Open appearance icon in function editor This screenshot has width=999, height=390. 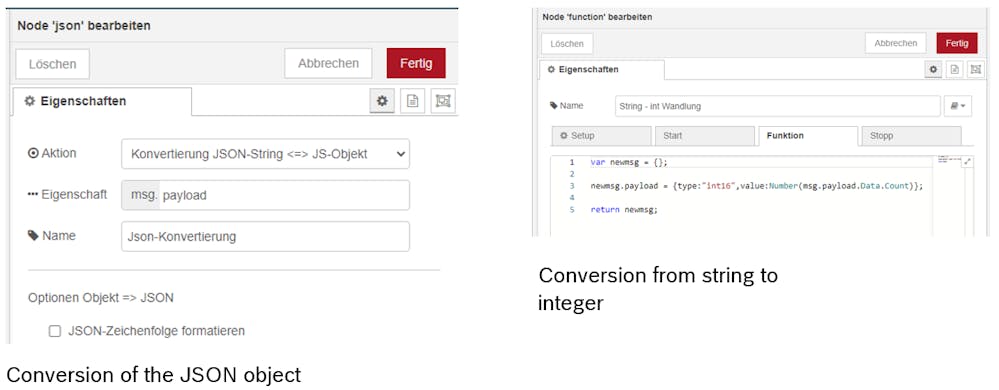point(975,69)
